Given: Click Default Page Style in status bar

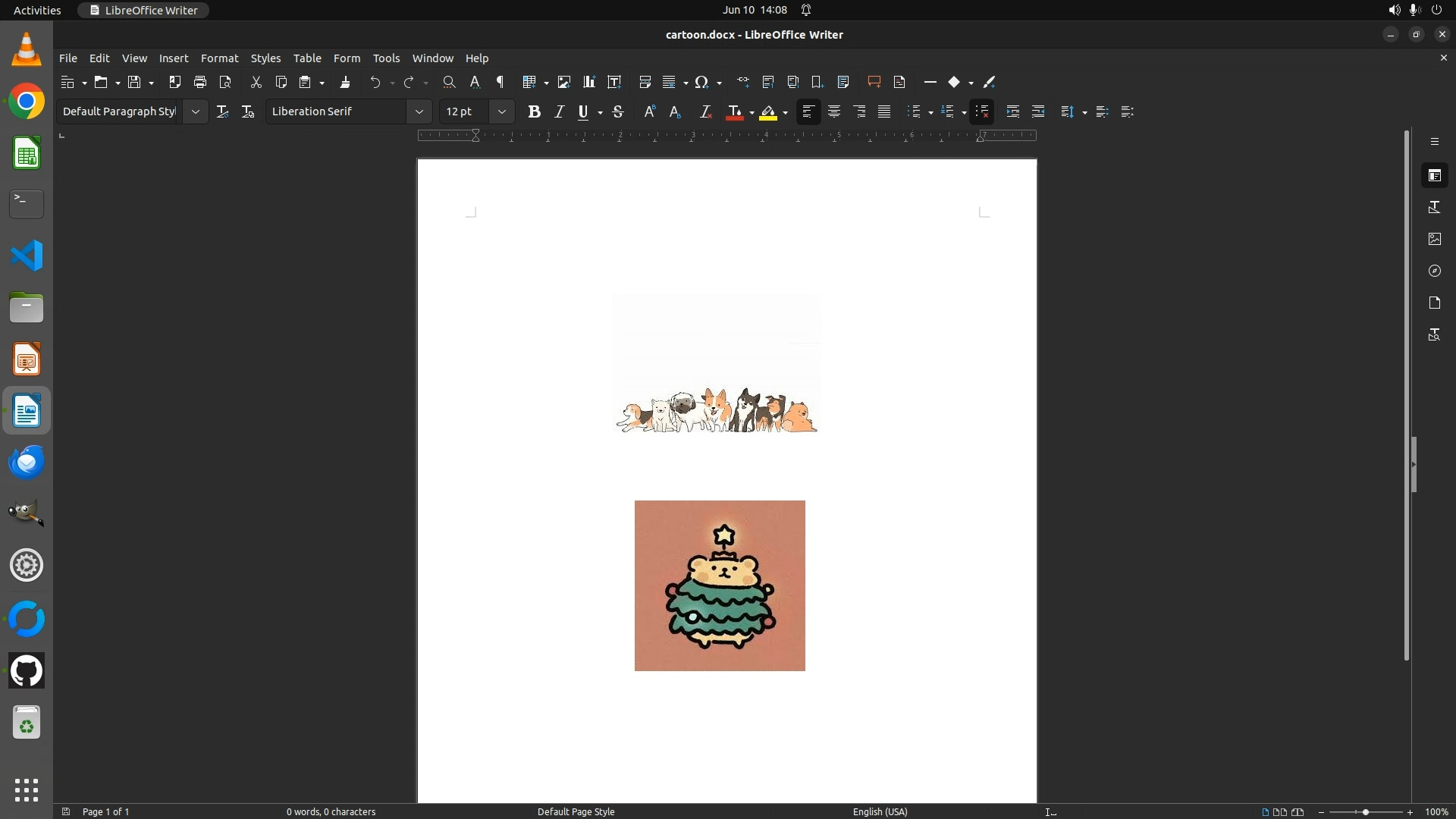Looking at the screenshot, I should [576, 811].
